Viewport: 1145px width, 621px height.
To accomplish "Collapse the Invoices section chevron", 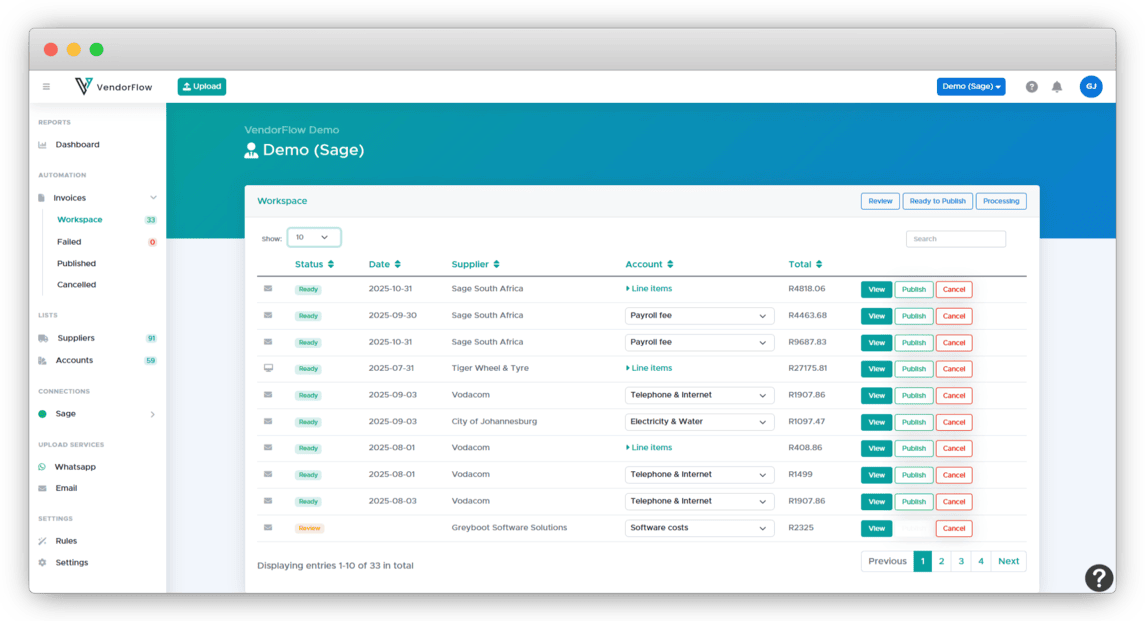I will tap(153, 198).
